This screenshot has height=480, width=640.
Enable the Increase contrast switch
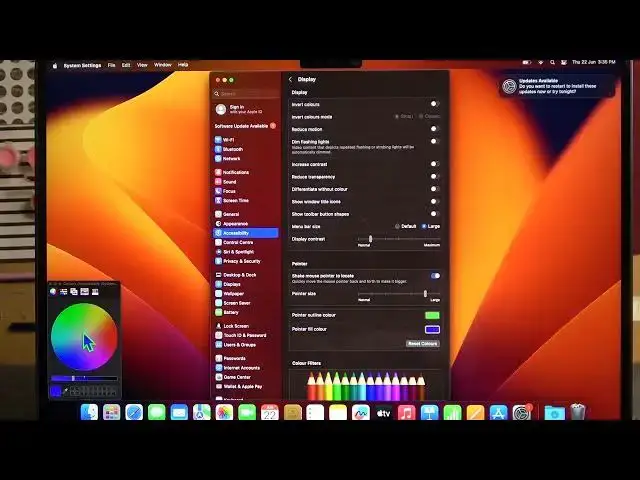coord(434,164)
